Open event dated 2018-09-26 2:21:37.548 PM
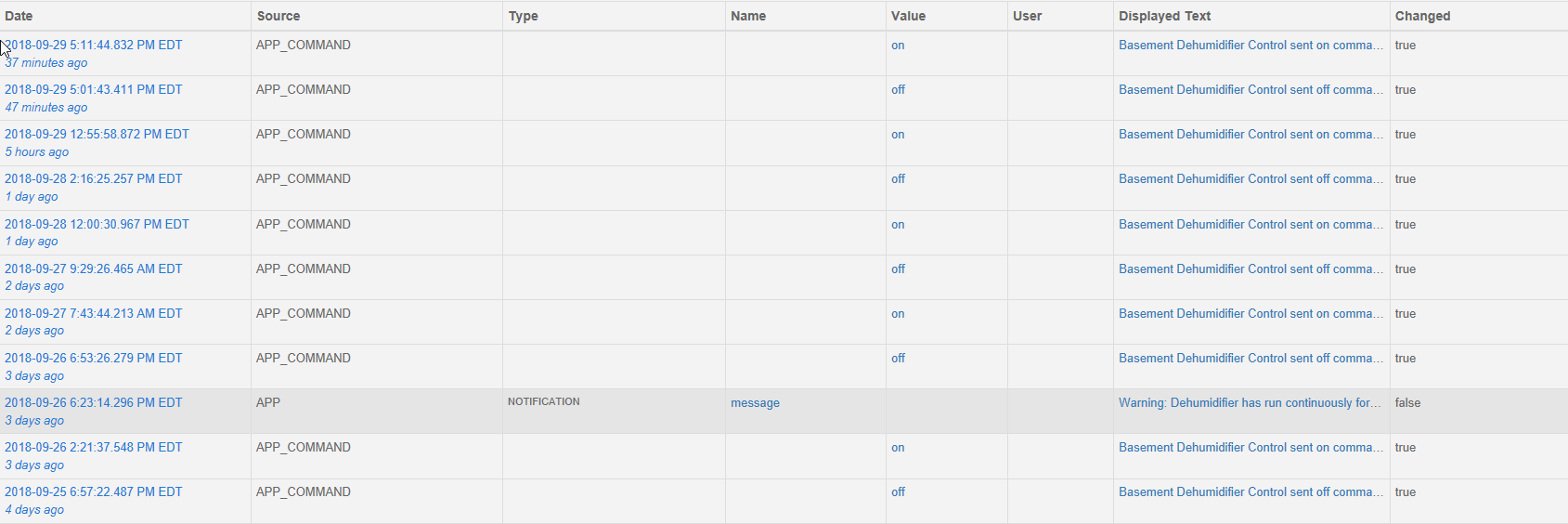This screenshot has width=1568, height=524. pos(94,447)
